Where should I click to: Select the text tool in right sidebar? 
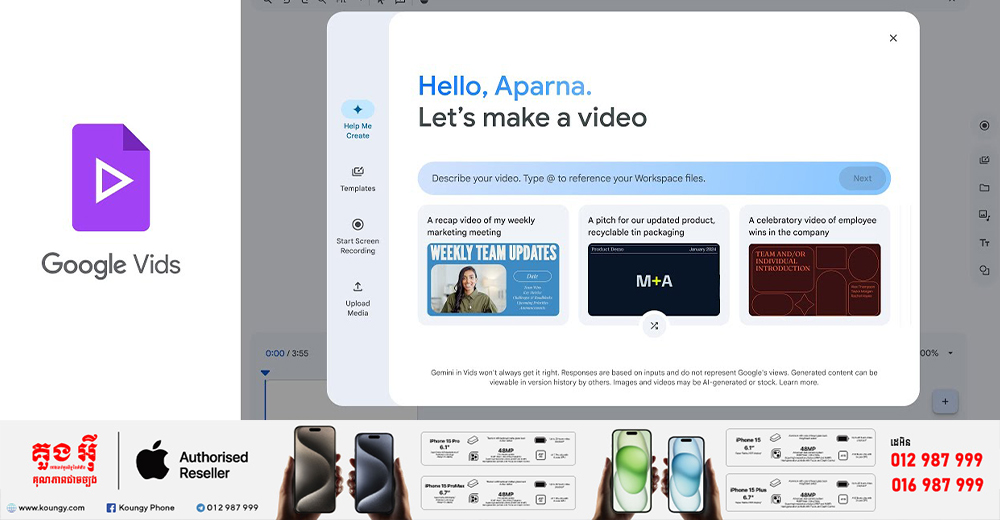tap(984, 243)
